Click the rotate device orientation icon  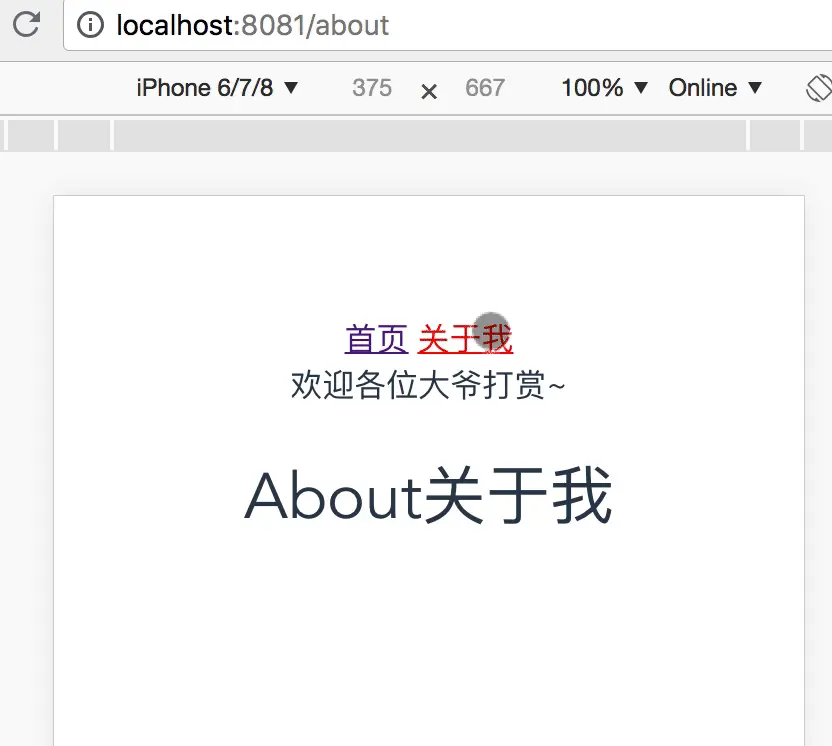click(x=818, y=87)
